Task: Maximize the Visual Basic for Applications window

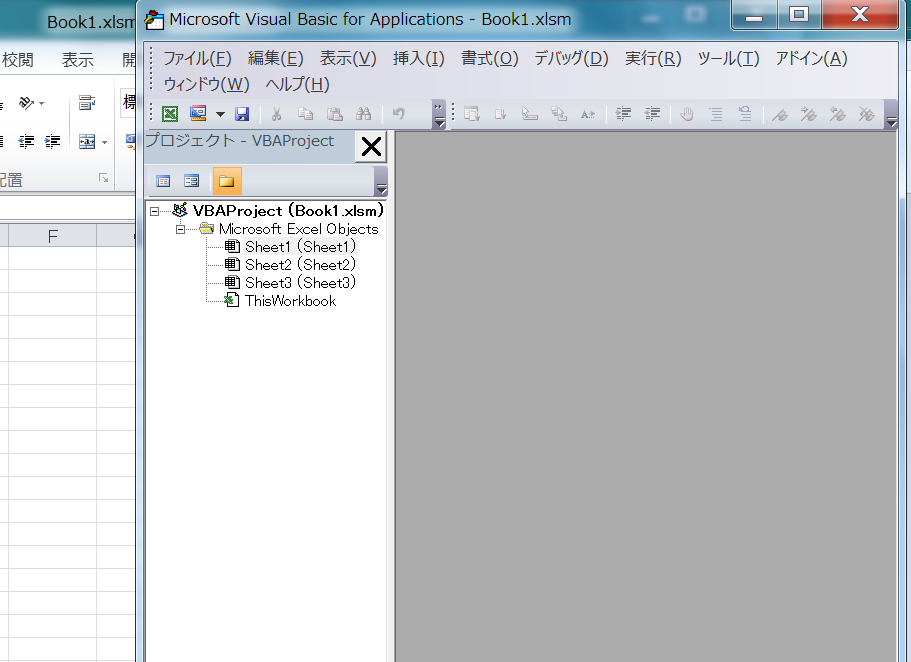Action: (x=799, y=14)
